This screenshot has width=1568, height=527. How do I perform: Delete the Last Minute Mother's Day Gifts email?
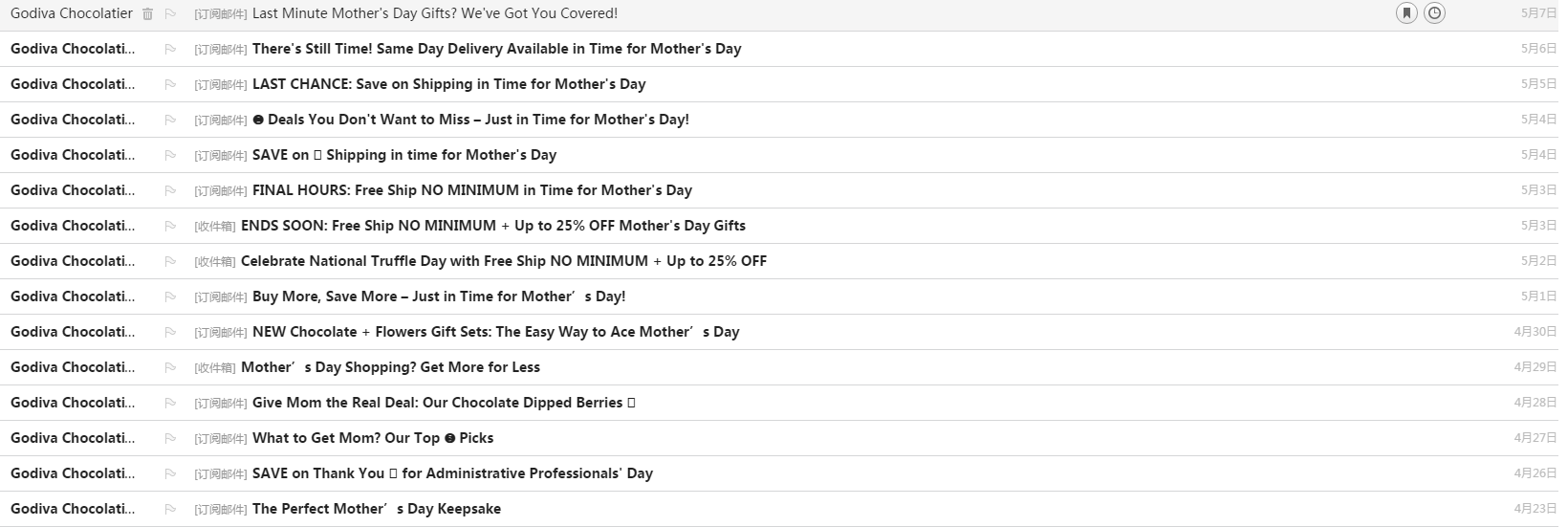147,14
